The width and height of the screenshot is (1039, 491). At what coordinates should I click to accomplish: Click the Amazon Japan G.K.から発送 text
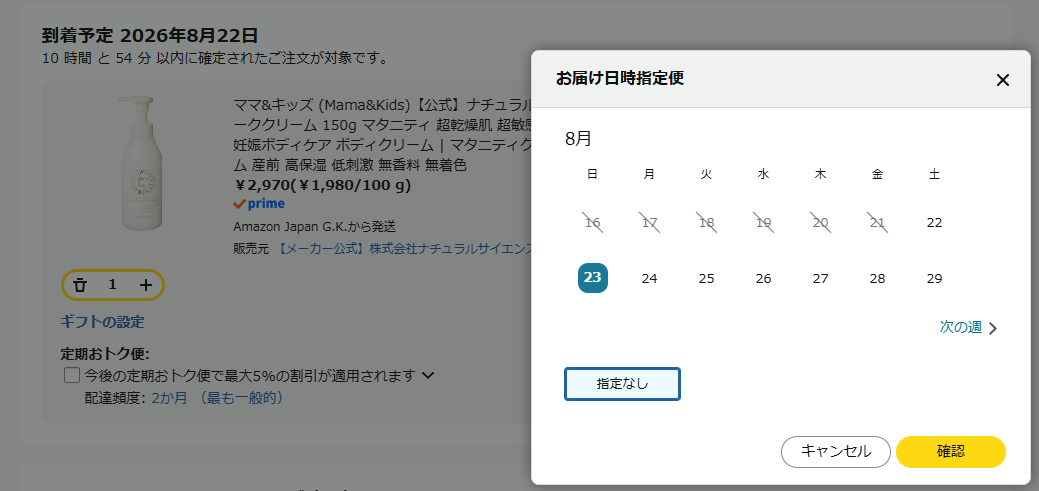coord(315,227)
